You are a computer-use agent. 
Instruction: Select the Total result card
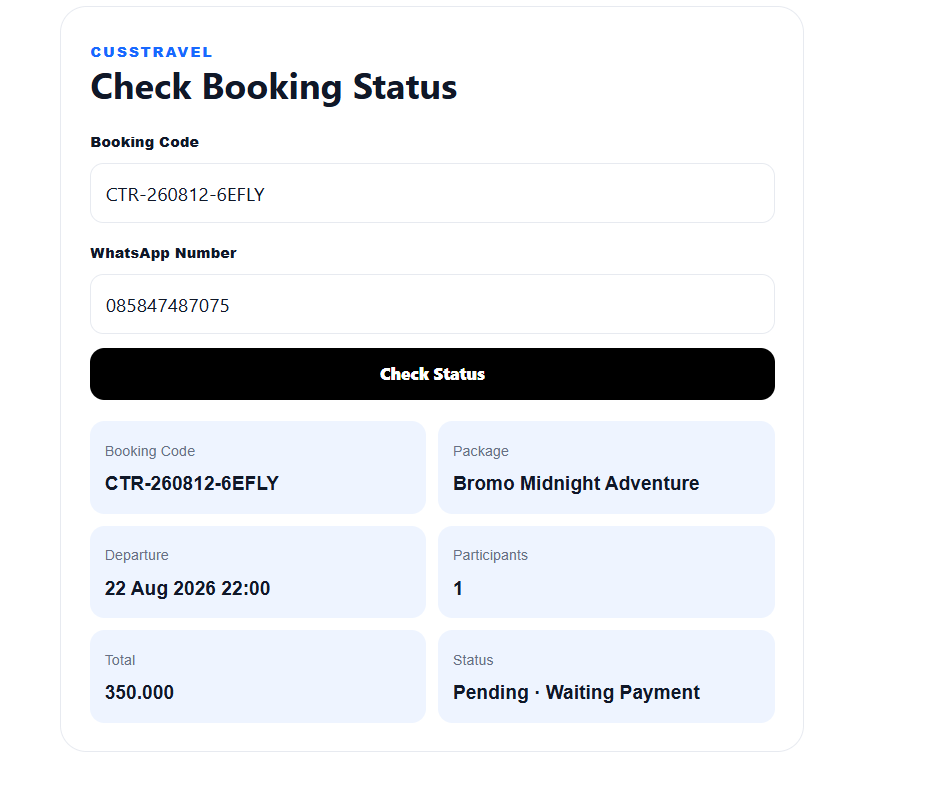point(258,677)
